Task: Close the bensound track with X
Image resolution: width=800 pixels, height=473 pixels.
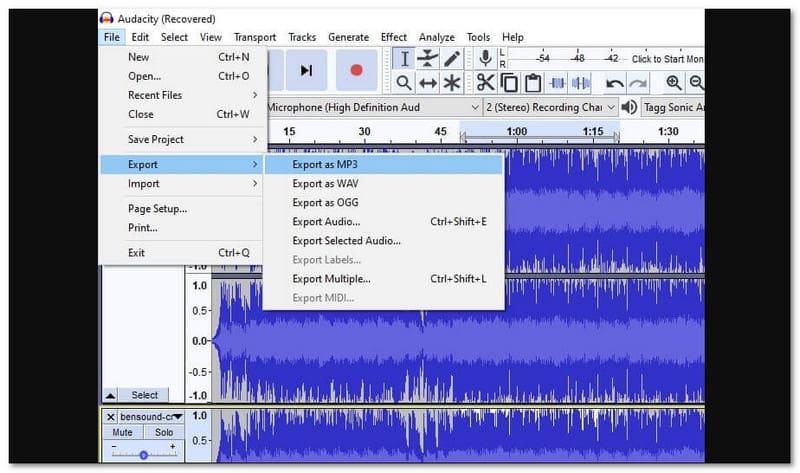Action: pos(110,417)
